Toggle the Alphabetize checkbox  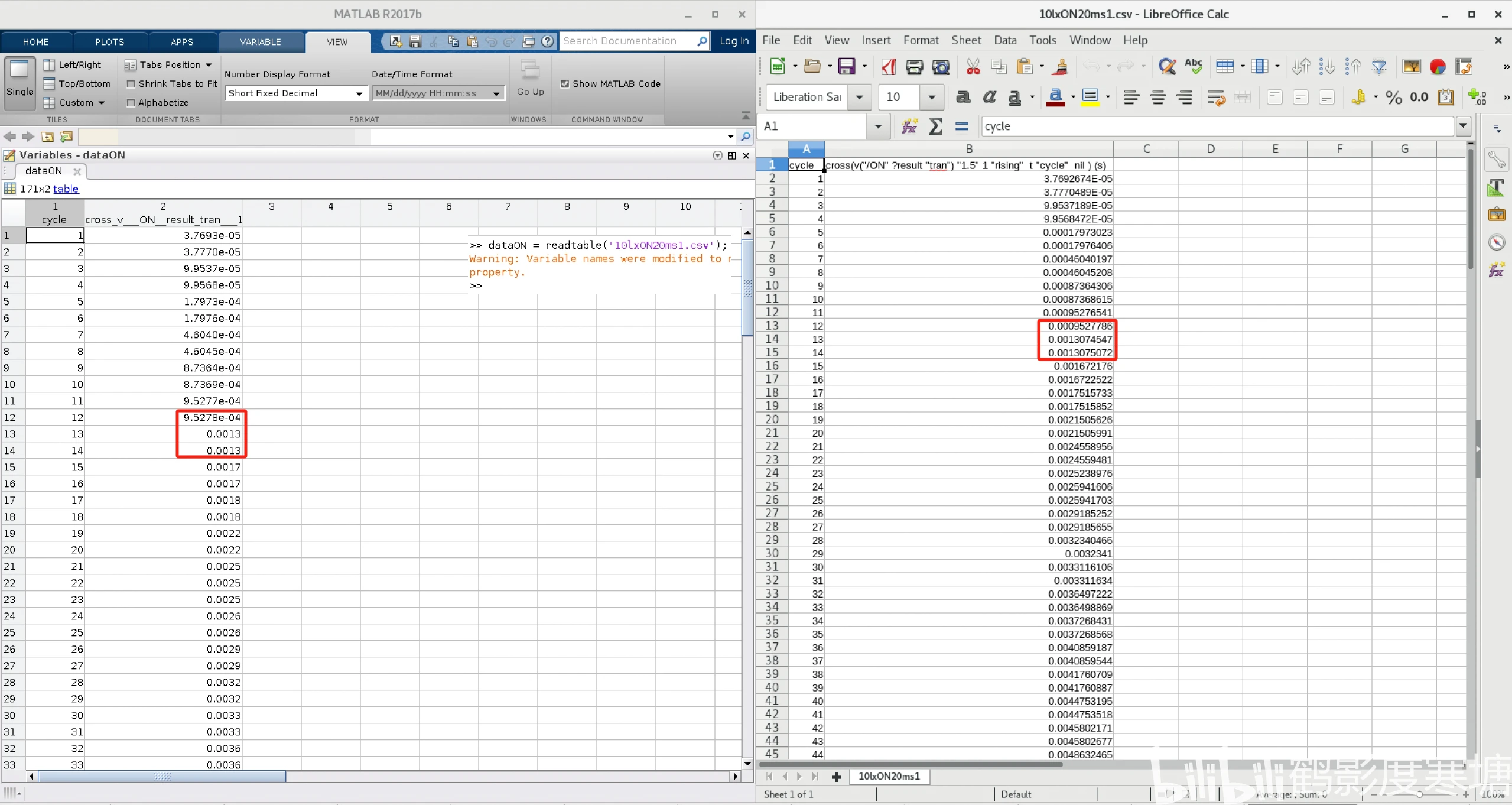tap(131, 103)
